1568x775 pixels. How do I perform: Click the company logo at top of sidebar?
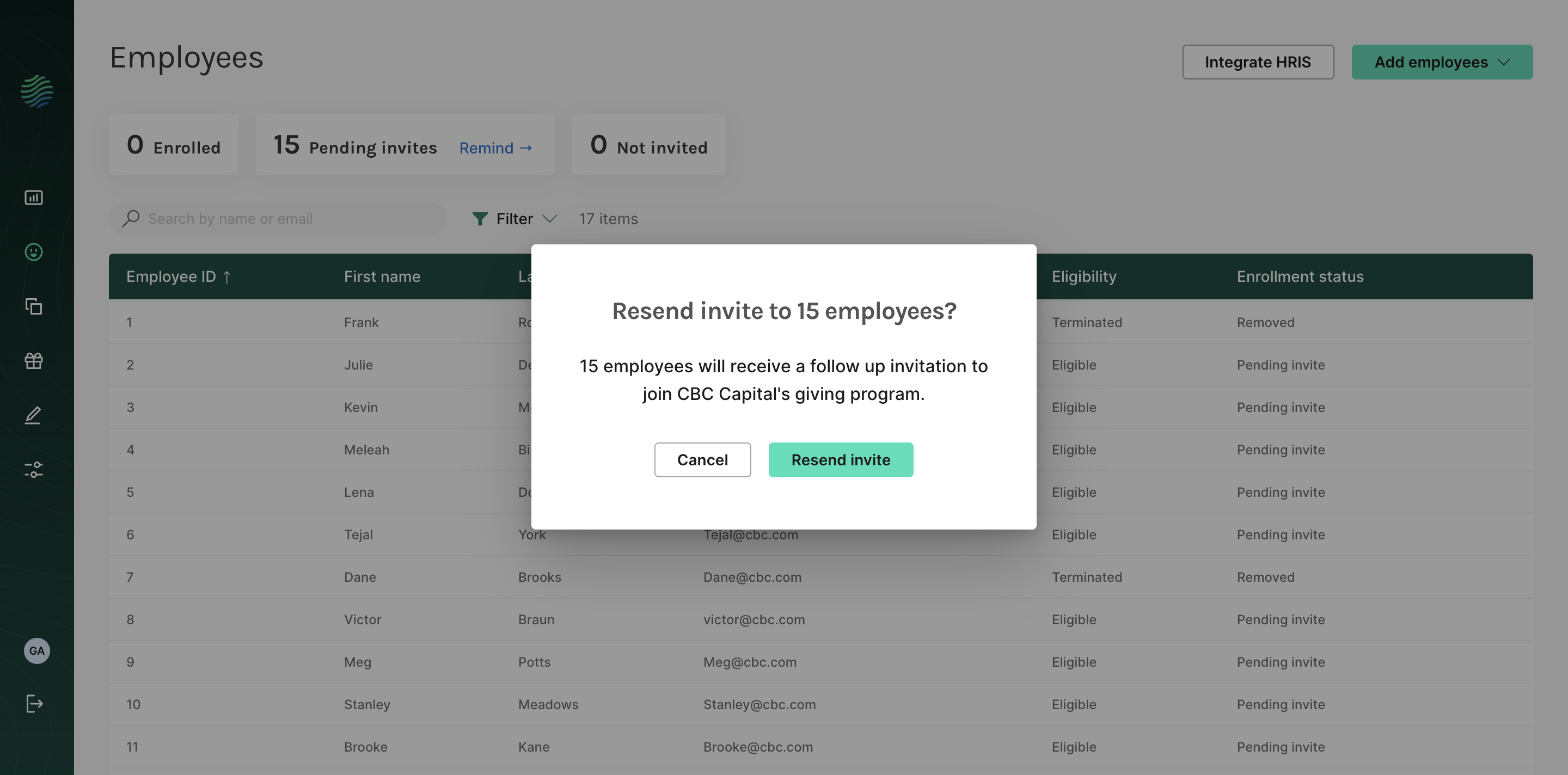[36, 91]
